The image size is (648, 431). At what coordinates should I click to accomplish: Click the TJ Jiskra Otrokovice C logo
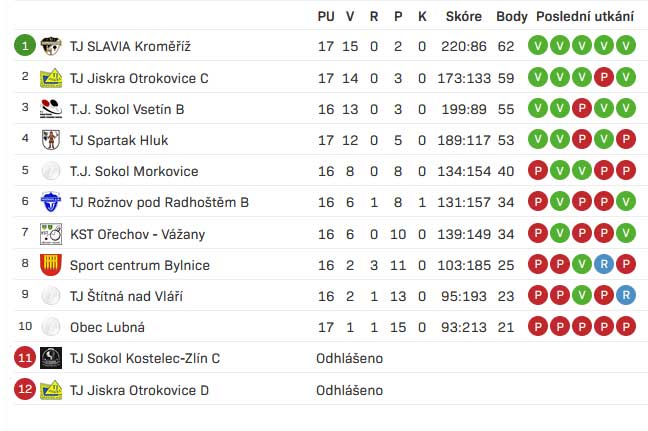point(51,78)
